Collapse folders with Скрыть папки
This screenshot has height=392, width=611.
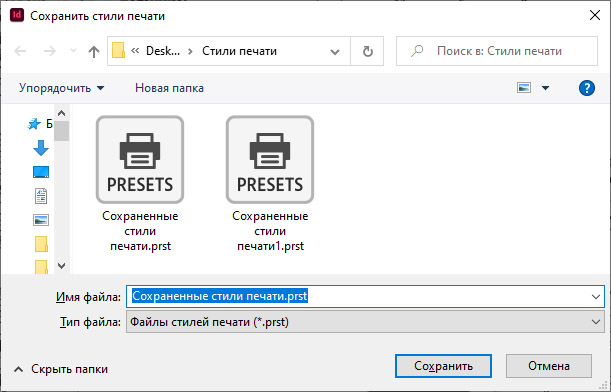pos(61,369)
